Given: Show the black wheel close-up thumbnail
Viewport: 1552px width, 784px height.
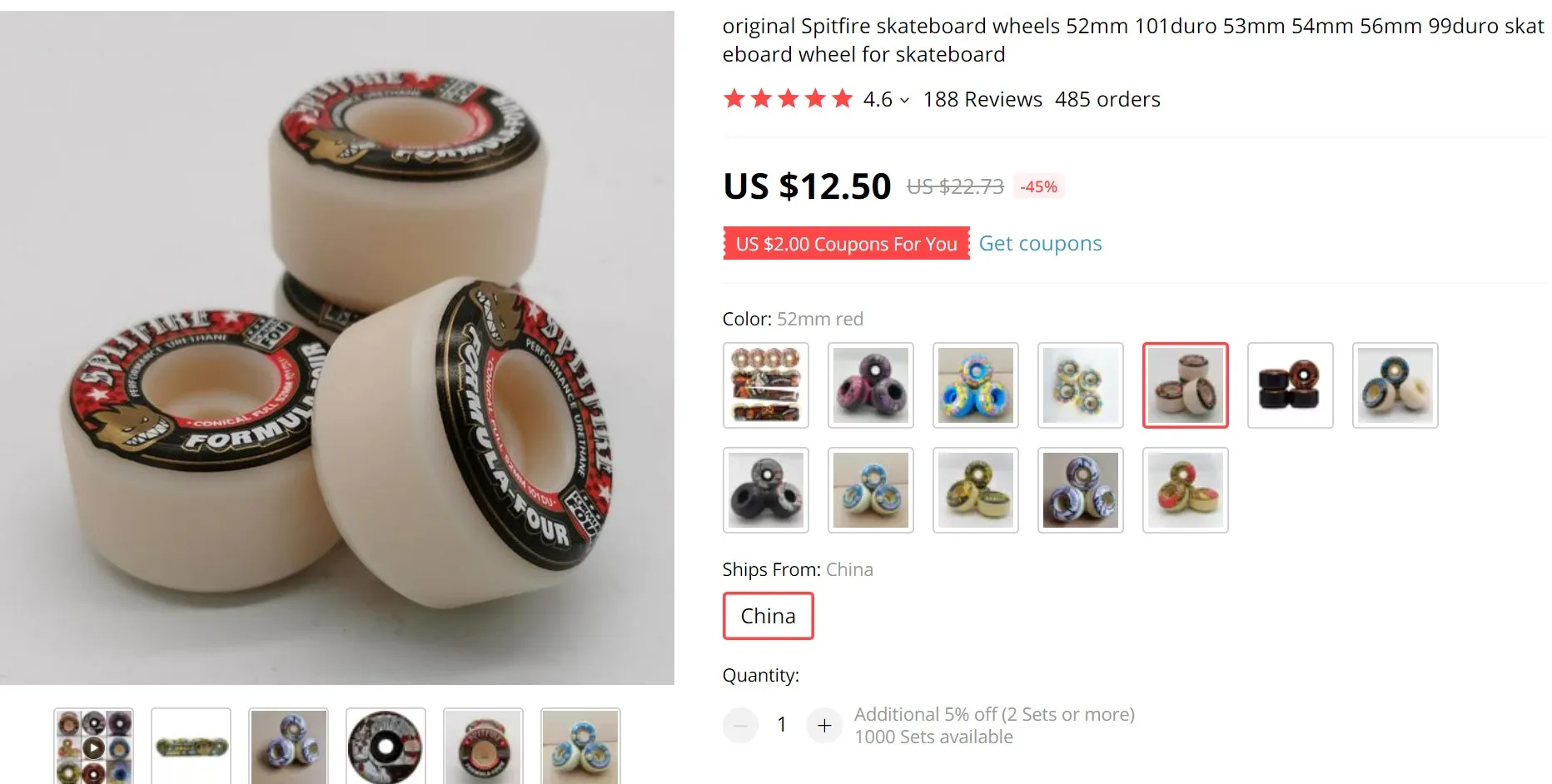Looking at the screenshot, I should pos(386,747).
